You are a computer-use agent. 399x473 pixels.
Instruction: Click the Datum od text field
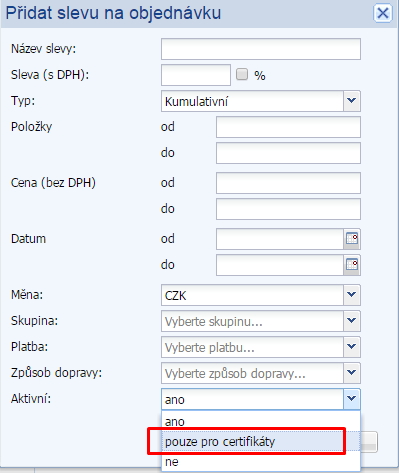point(280,239)
